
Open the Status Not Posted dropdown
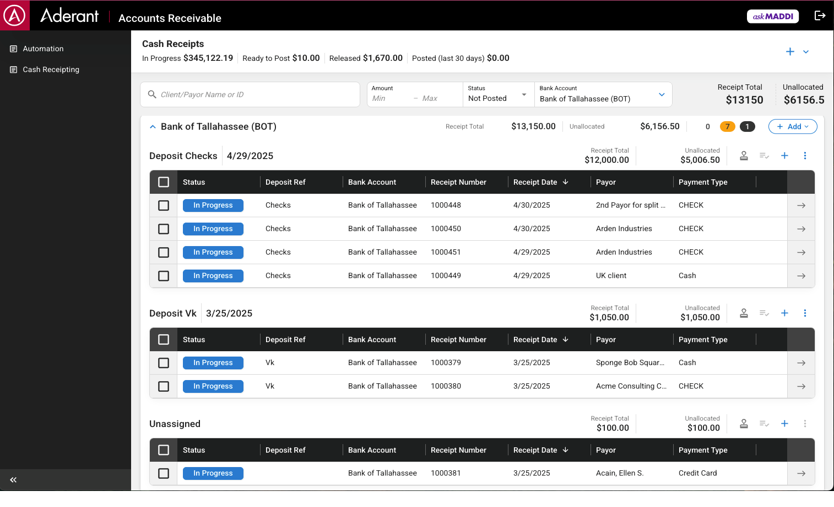point(498,94)
